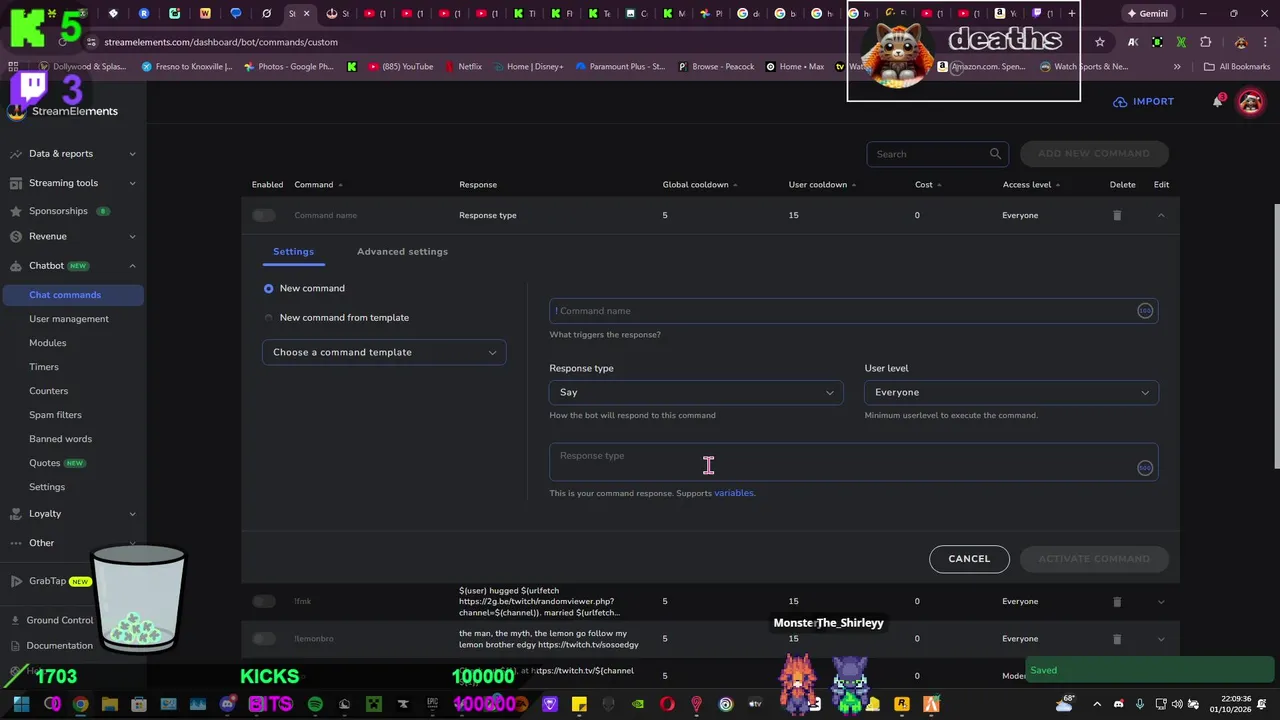
Task: Collapse the Chatbot menu
Action: pos(132,266)
